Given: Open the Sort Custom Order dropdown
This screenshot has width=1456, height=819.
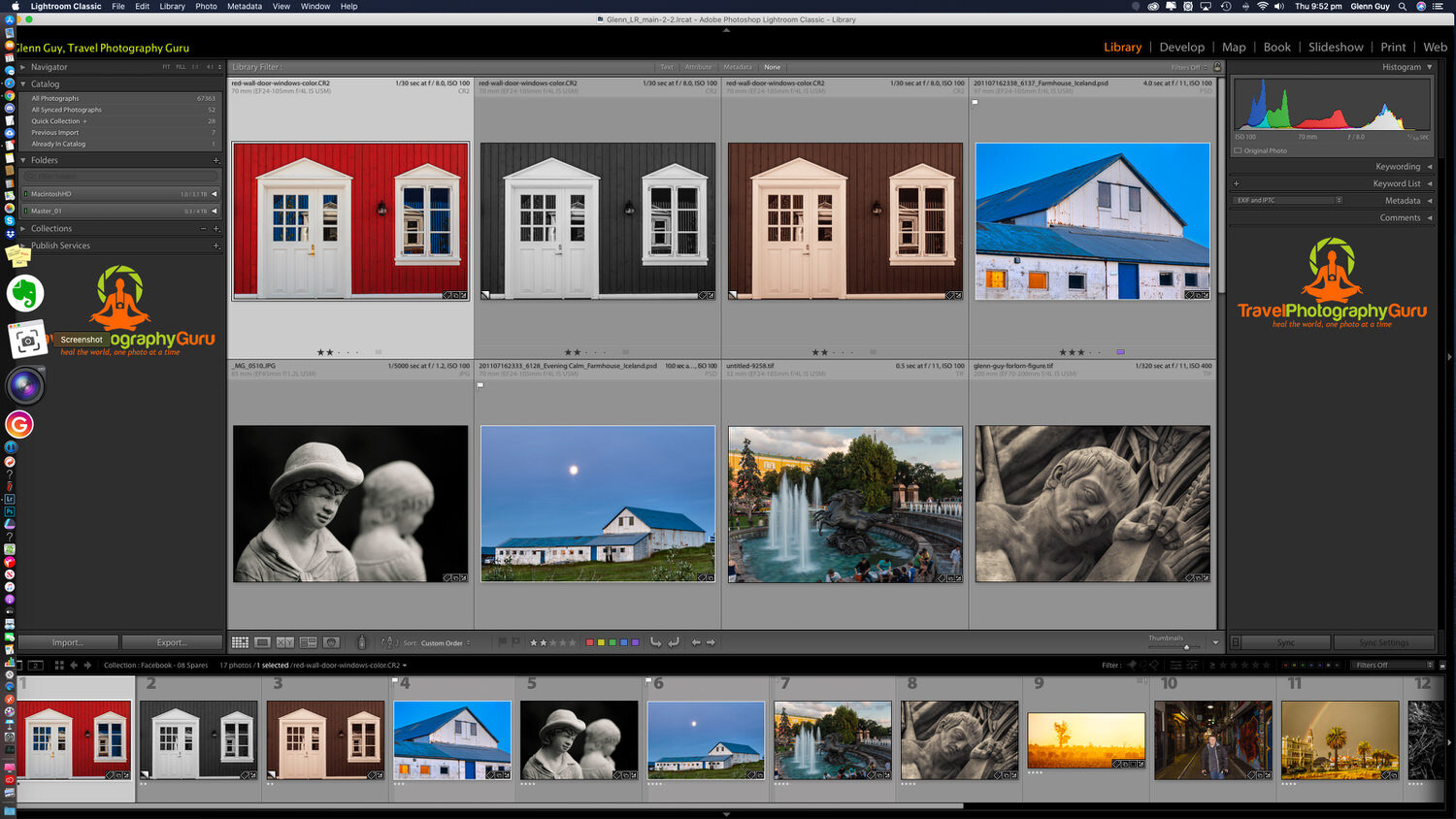Looking at the screenshot, I should [446, 642].
